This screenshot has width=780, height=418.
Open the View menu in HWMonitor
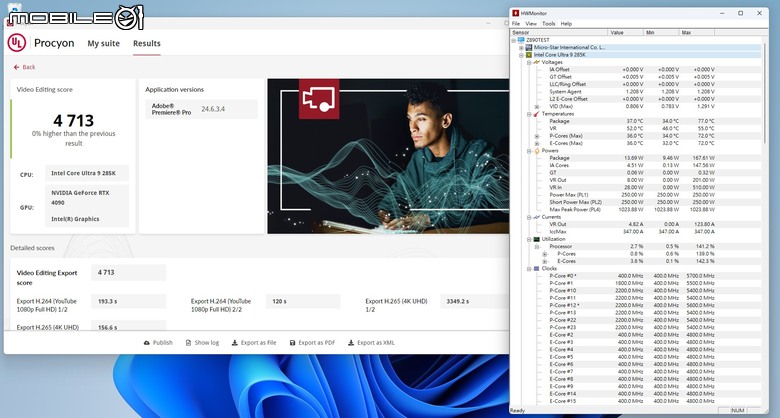(x=531, y=23)
